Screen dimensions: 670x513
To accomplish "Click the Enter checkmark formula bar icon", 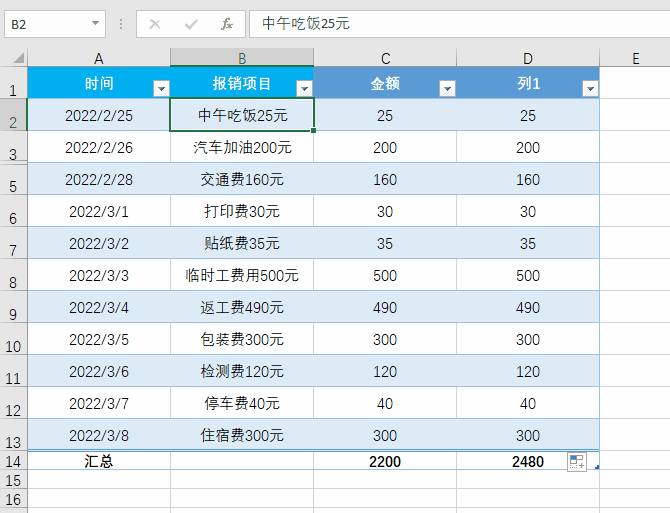I will [191, 24].
